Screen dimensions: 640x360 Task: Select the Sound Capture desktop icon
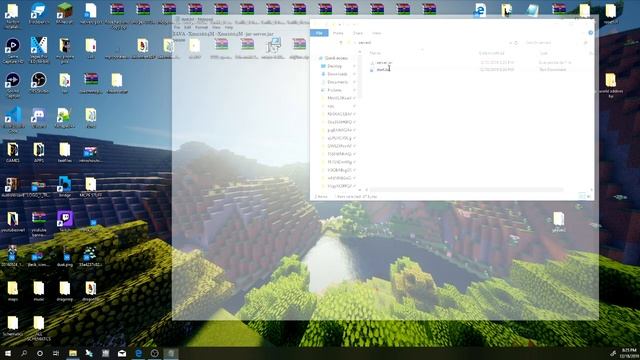click(13, 85)
